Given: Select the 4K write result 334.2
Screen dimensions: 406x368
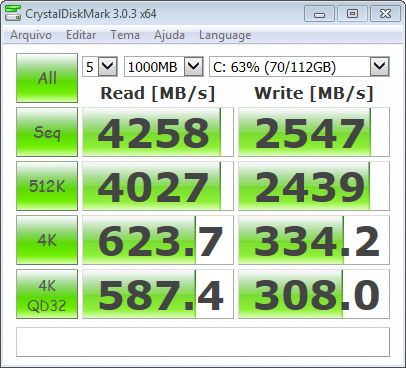Looking at the screenshot, I should [314, 240].
